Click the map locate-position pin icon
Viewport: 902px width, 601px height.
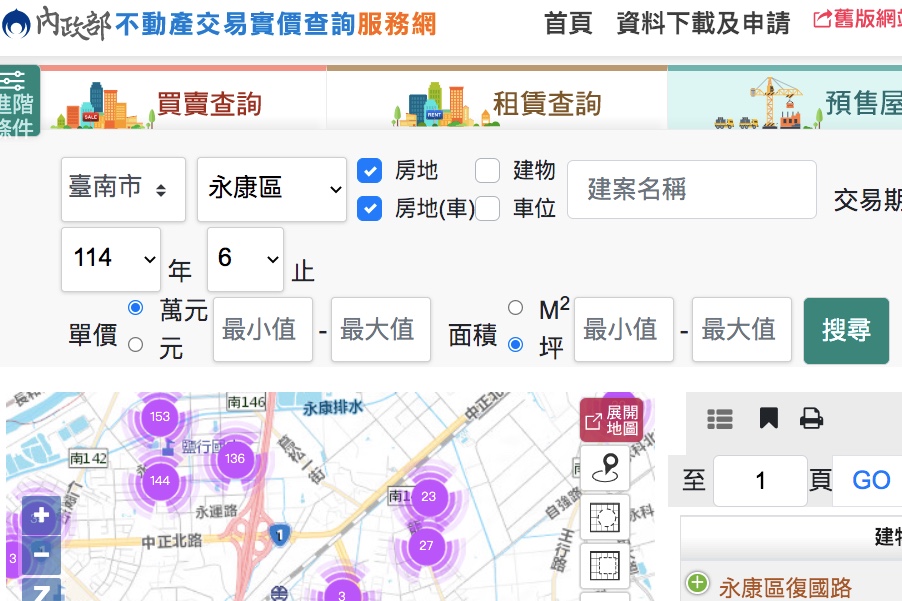(x=605, y=467)
